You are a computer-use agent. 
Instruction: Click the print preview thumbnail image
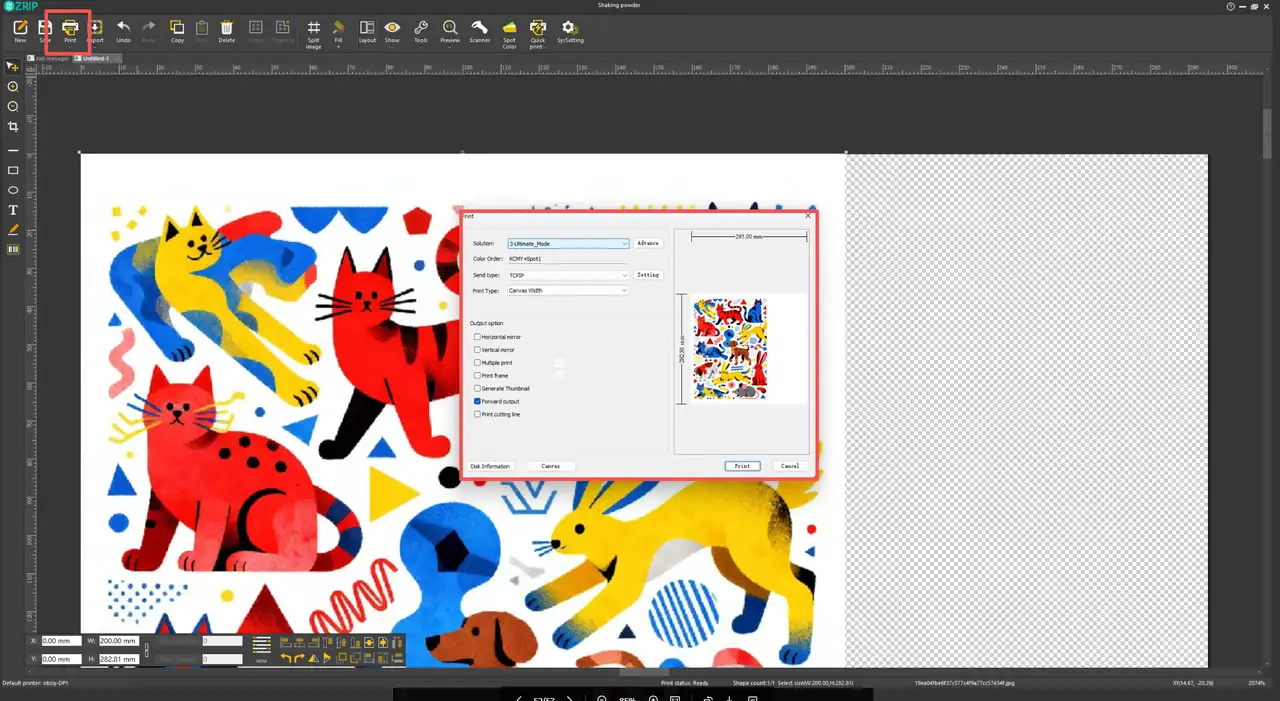pos(730,348)
